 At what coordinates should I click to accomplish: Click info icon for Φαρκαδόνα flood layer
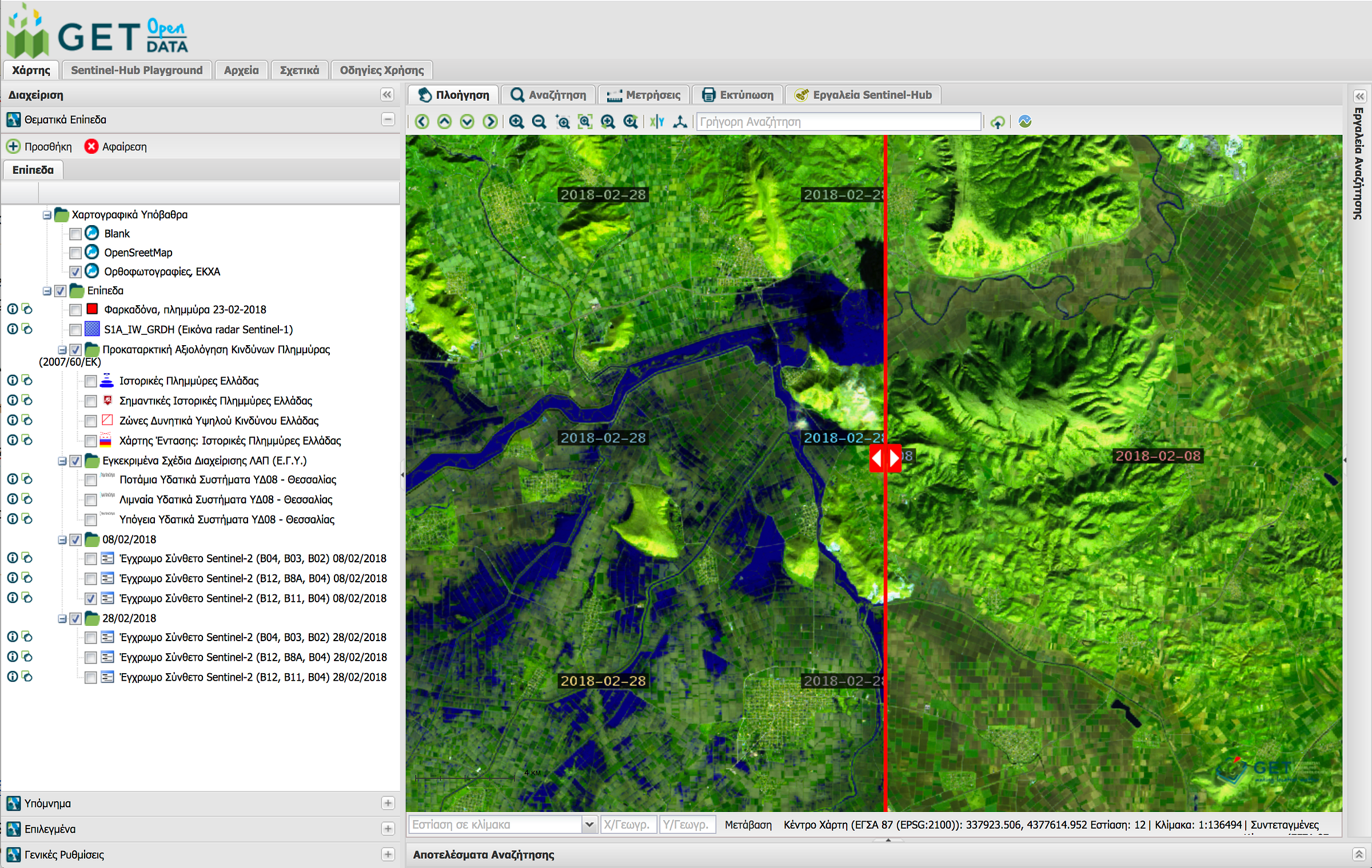[12, 309]
